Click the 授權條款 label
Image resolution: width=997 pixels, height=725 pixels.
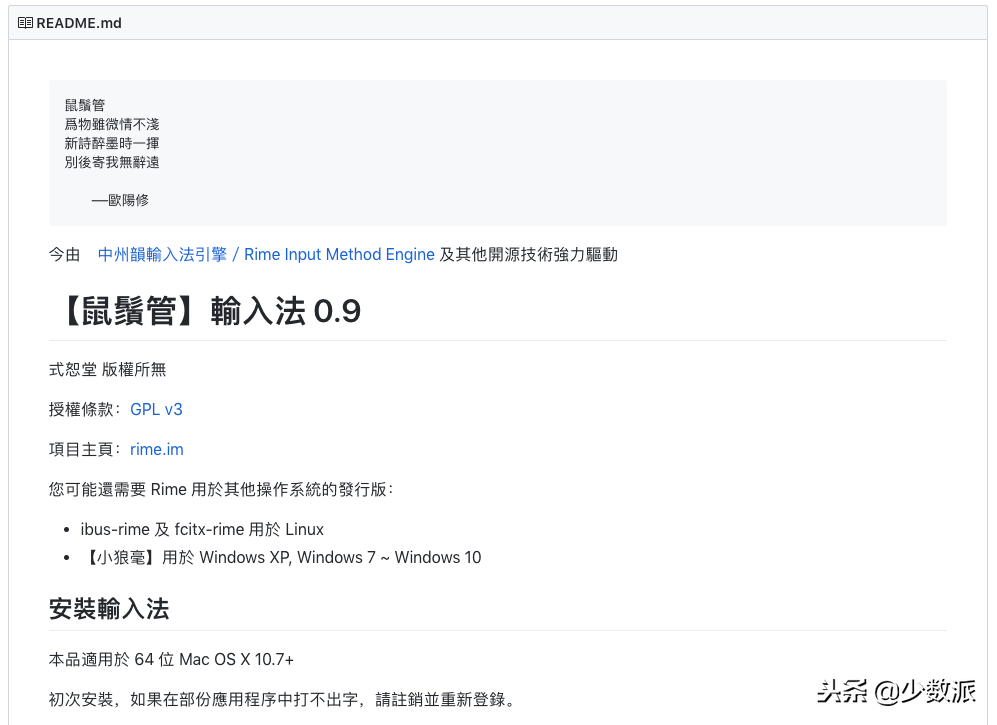[85, 409]
